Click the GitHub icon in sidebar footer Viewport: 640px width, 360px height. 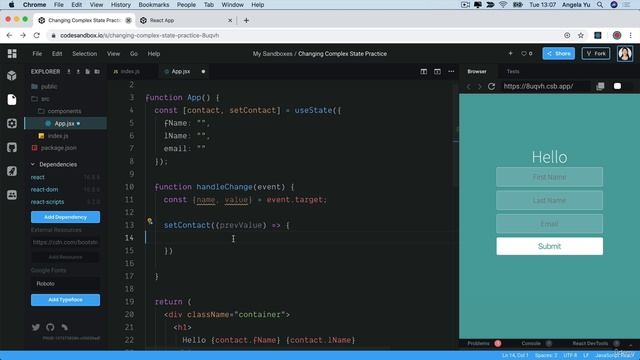50,327
